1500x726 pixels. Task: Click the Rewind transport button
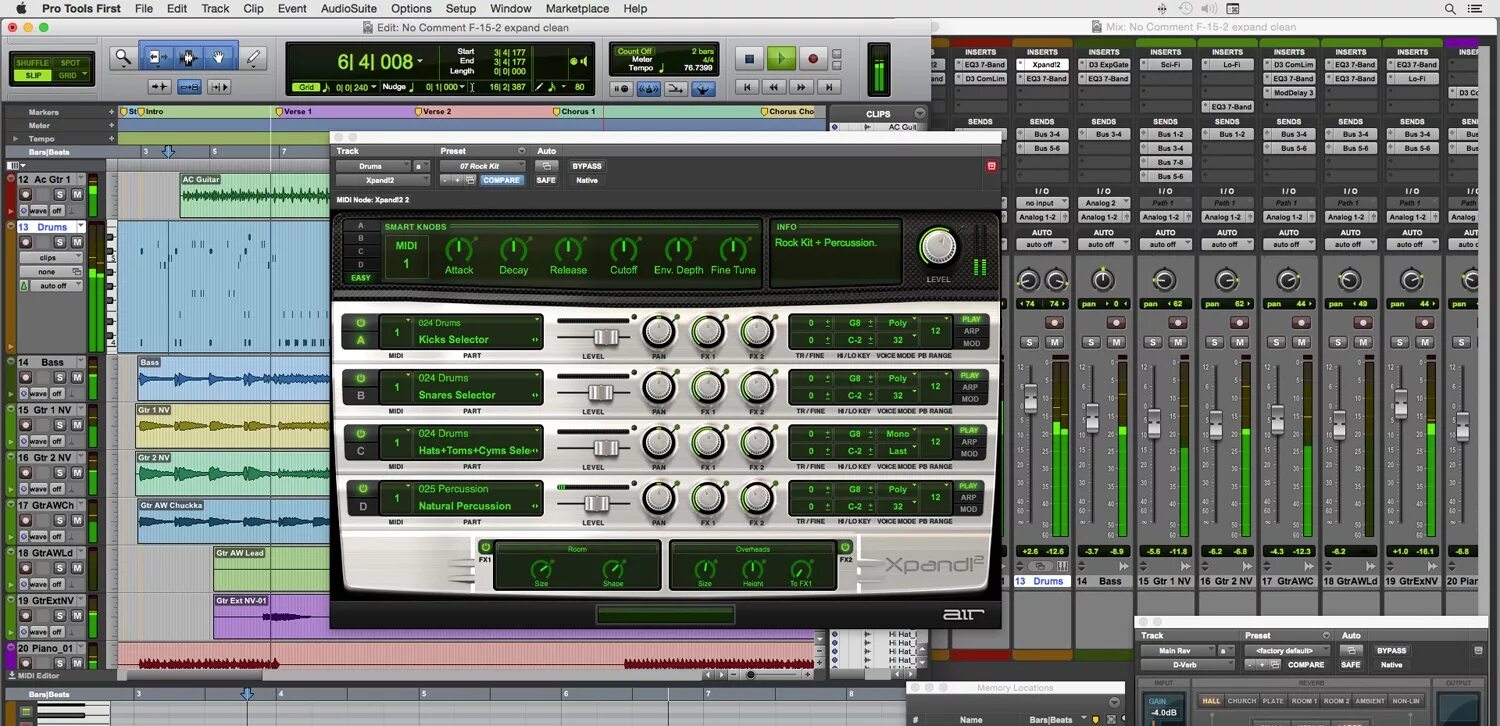[x=773, y=87]
